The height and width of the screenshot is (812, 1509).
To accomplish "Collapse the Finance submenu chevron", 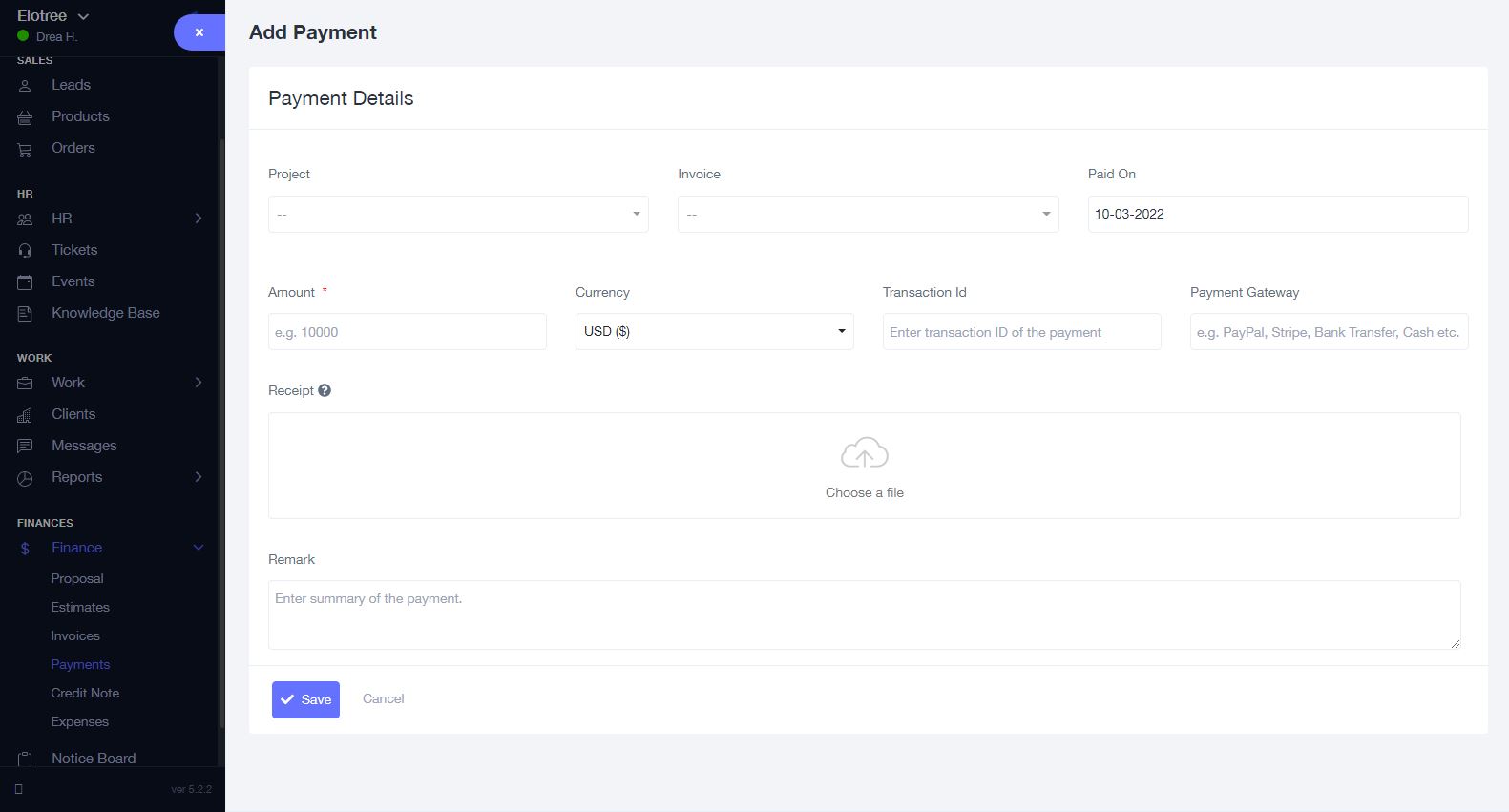I will 199,548.
